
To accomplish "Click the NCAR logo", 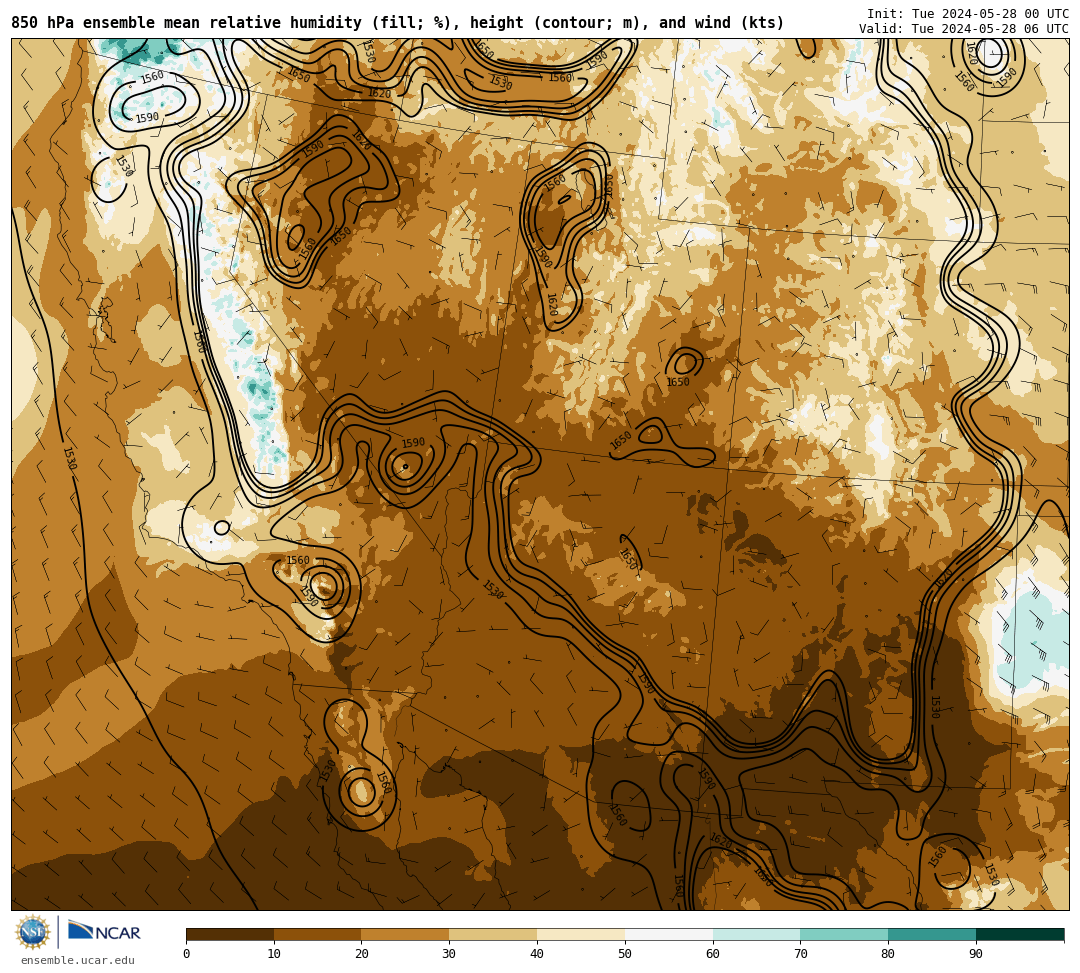I will [x=104, y=932].
